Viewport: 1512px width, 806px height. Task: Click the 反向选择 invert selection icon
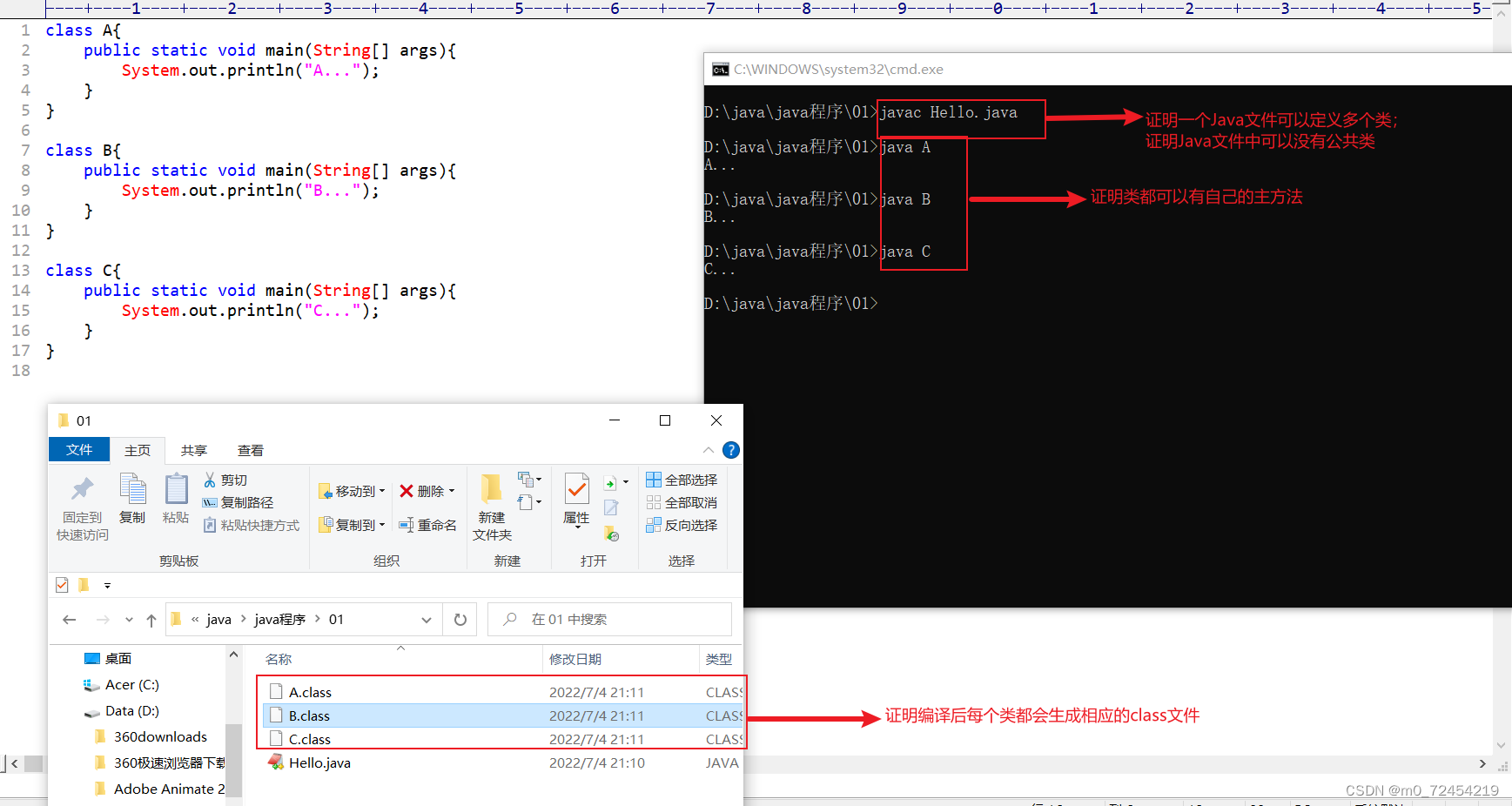(x=654, y=525)
